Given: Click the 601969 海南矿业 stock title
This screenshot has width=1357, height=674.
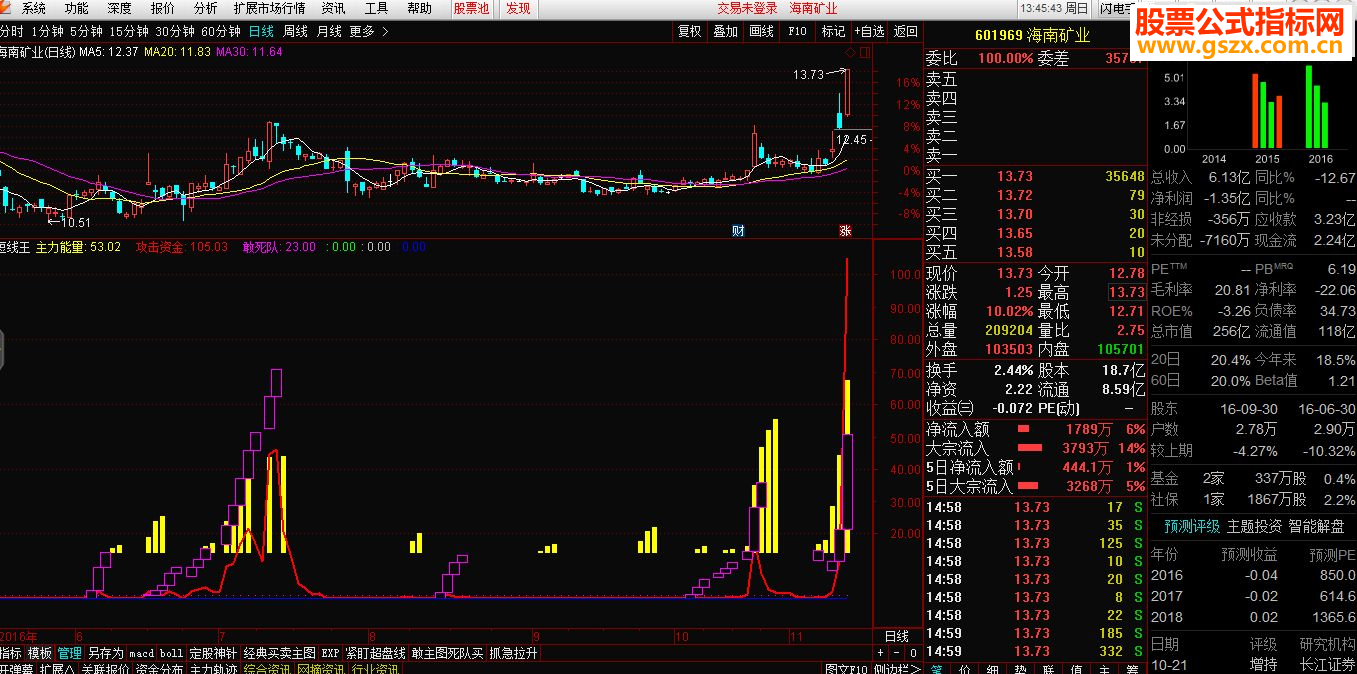Looking at the screenshot, I should click(1032, 35).
